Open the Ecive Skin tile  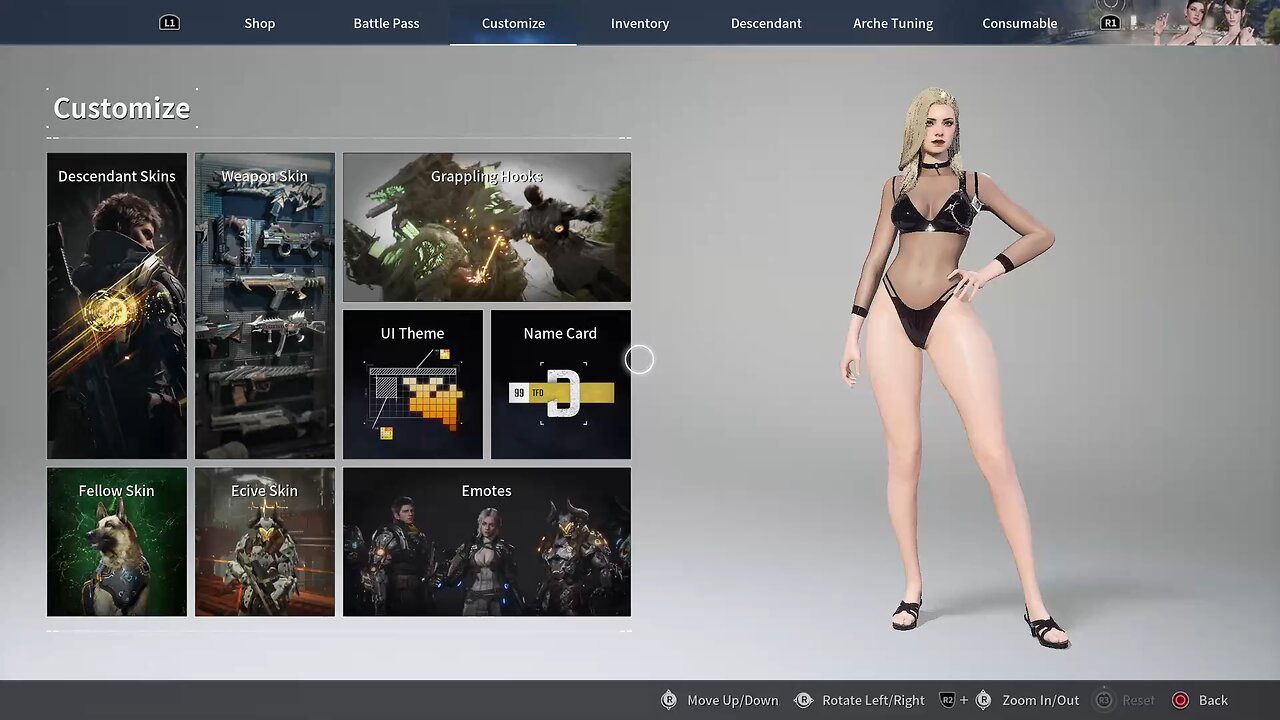click(265, 542)
